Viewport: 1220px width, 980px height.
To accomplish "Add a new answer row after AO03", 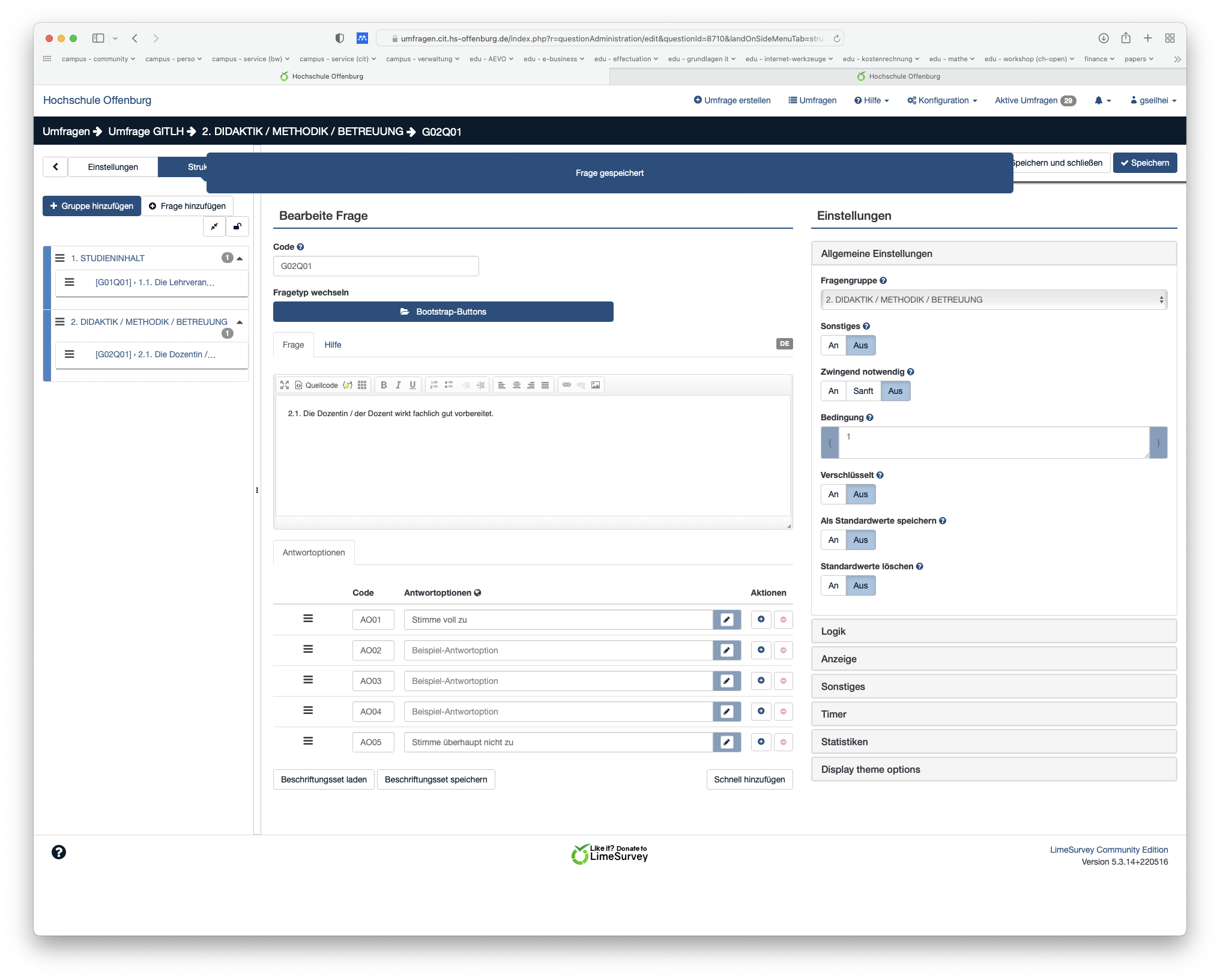I will click(761, 680).
